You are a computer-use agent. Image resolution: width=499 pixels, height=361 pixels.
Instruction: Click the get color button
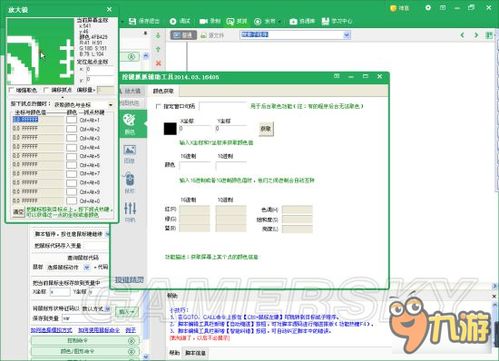(266, 129)
